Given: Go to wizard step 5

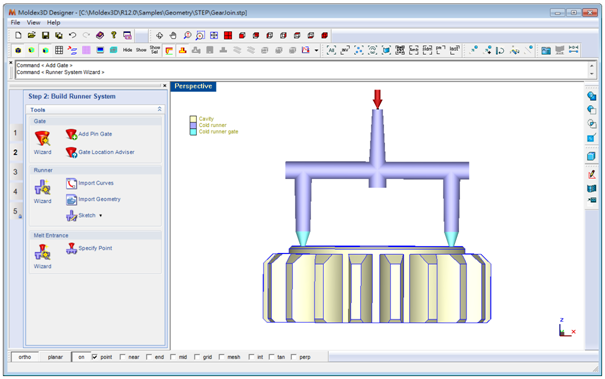Looking at the screenshot, I should [x=15, y=211].
